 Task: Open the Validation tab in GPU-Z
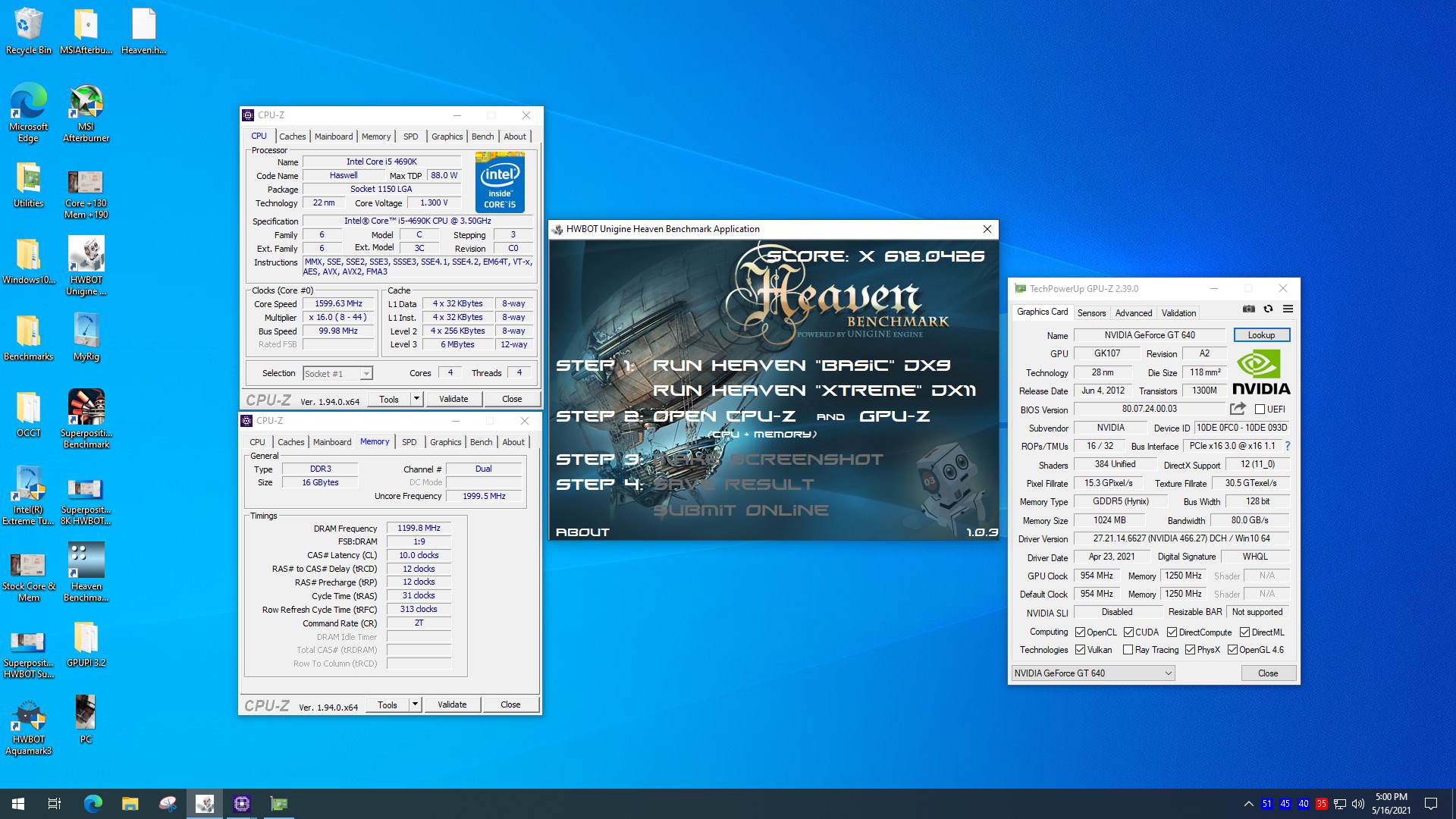coord(1178,313)
